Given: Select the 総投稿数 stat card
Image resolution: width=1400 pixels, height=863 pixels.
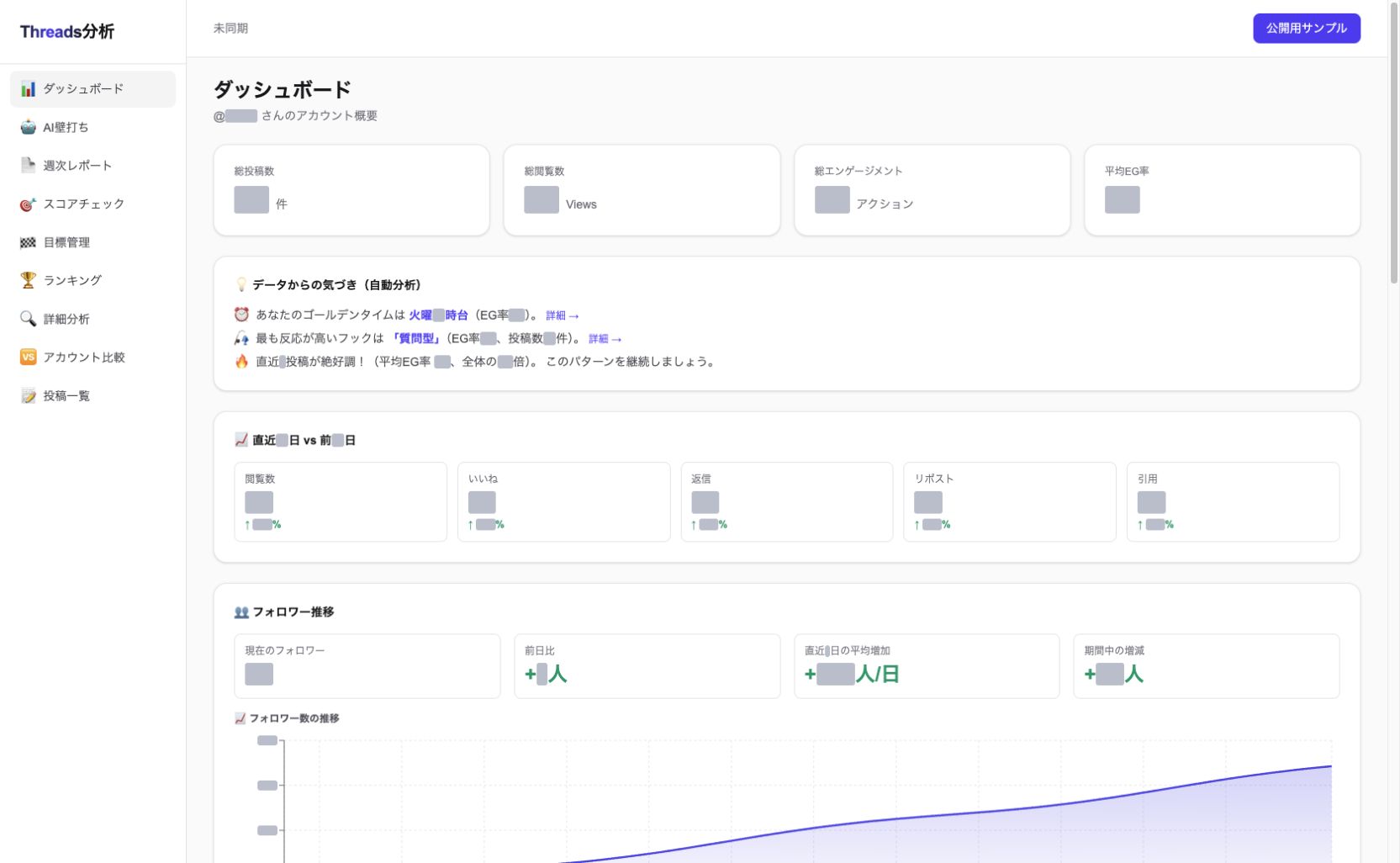Looking at the screenshot, I should [x=351, y=190].
